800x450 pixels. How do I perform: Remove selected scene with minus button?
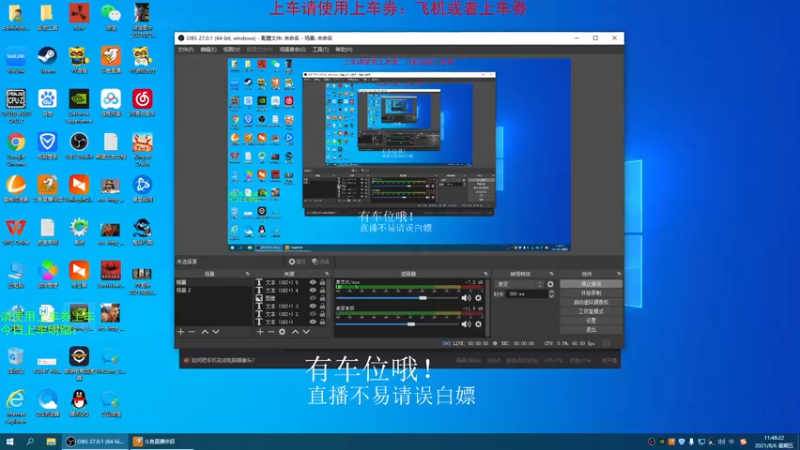click(x=192, y=332)
